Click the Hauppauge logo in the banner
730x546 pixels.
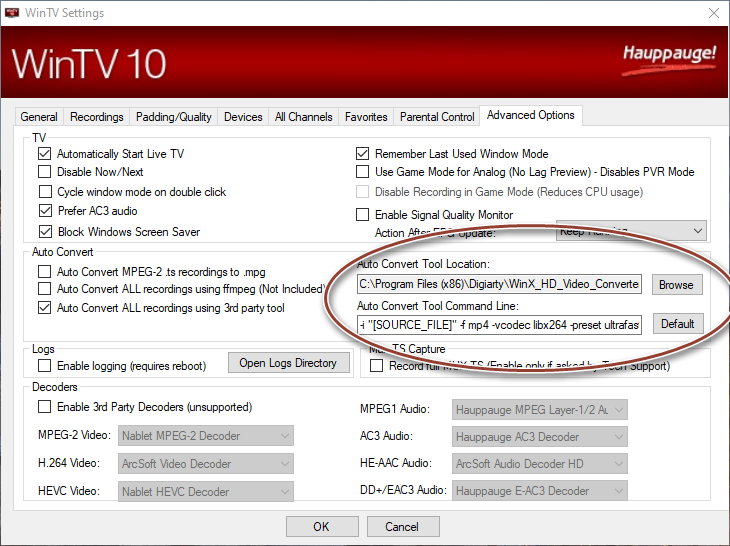(669, 60)
